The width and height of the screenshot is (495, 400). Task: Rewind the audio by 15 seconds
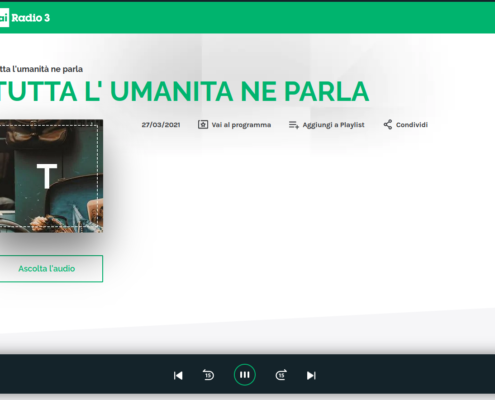coord(208,375)
